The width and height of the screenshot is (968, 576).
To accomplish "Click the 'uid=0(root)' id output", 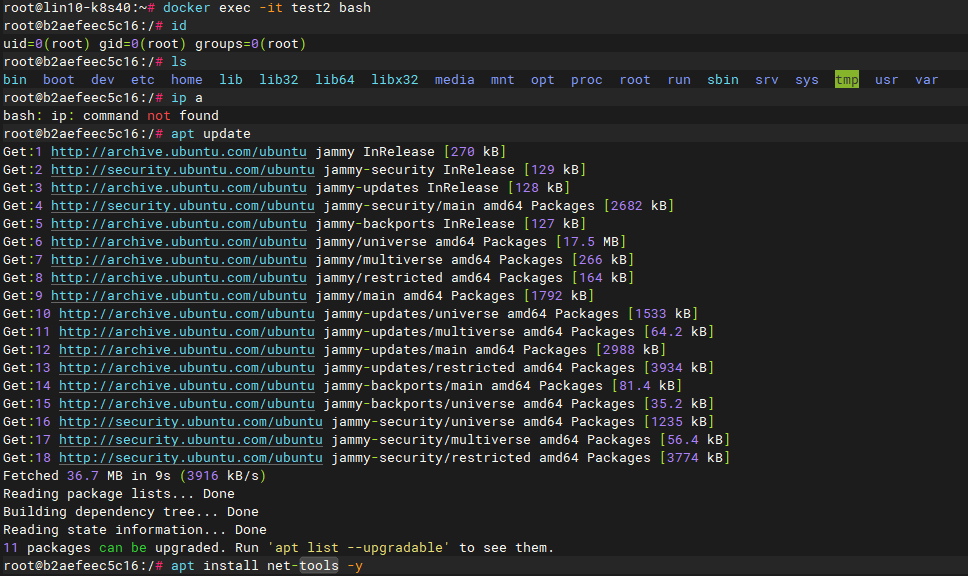I will (46, 44).
